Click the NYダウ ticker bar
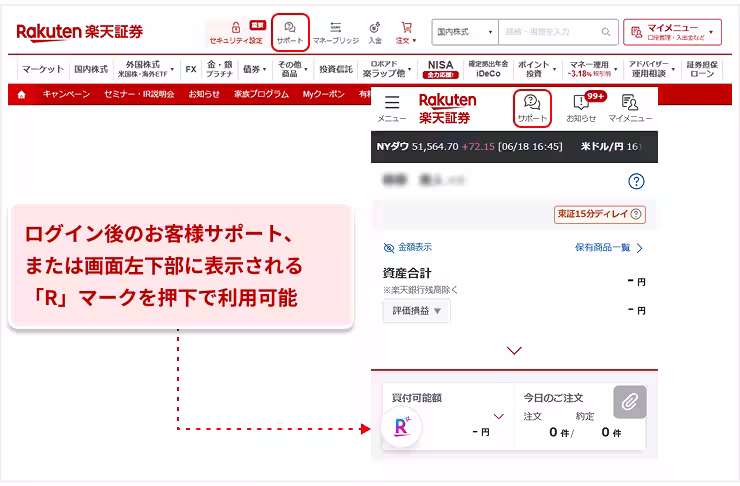This screenshot has height=486, width=740. [x=514, y=147]
